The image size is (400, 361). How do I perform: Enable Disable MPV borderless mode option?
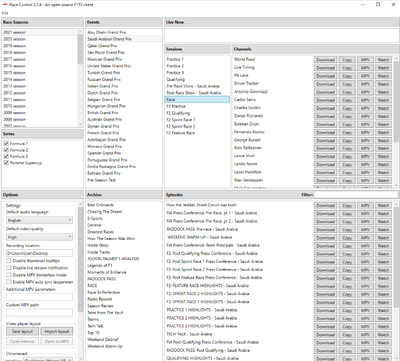(x=9, y=275)
